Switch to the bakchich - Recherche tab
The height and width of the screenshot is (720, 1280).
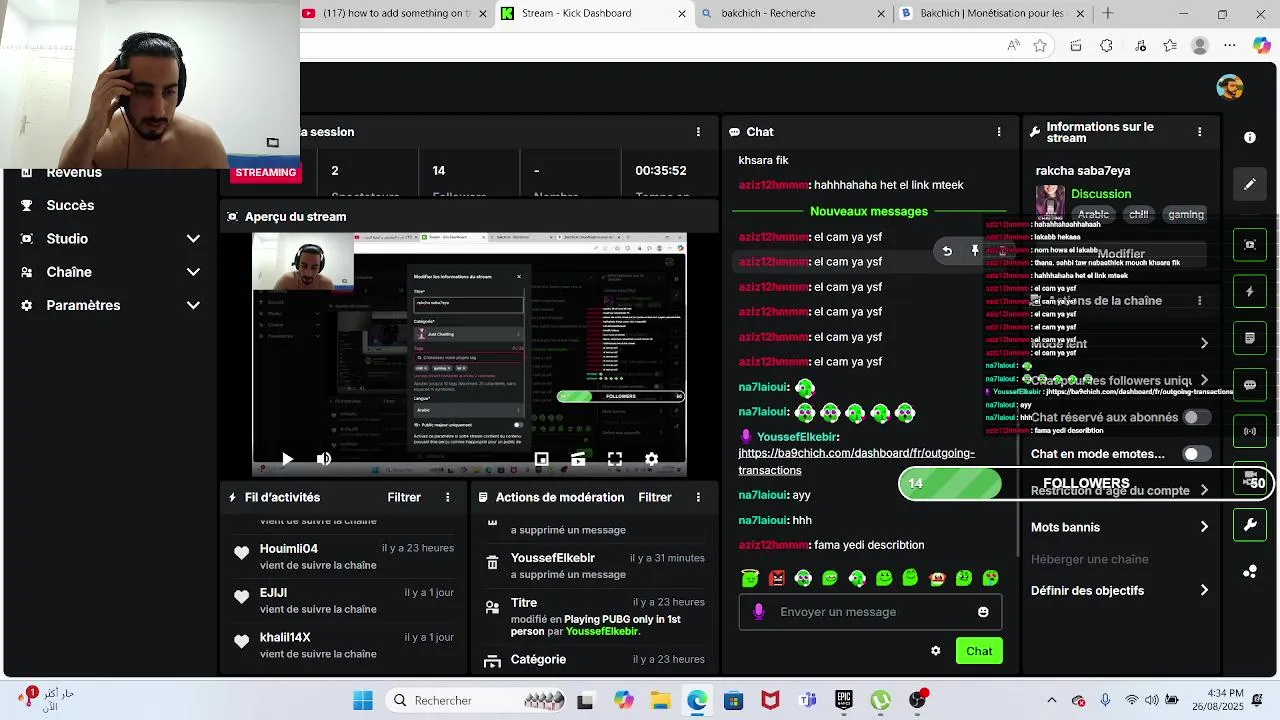(x=794, y=14)
